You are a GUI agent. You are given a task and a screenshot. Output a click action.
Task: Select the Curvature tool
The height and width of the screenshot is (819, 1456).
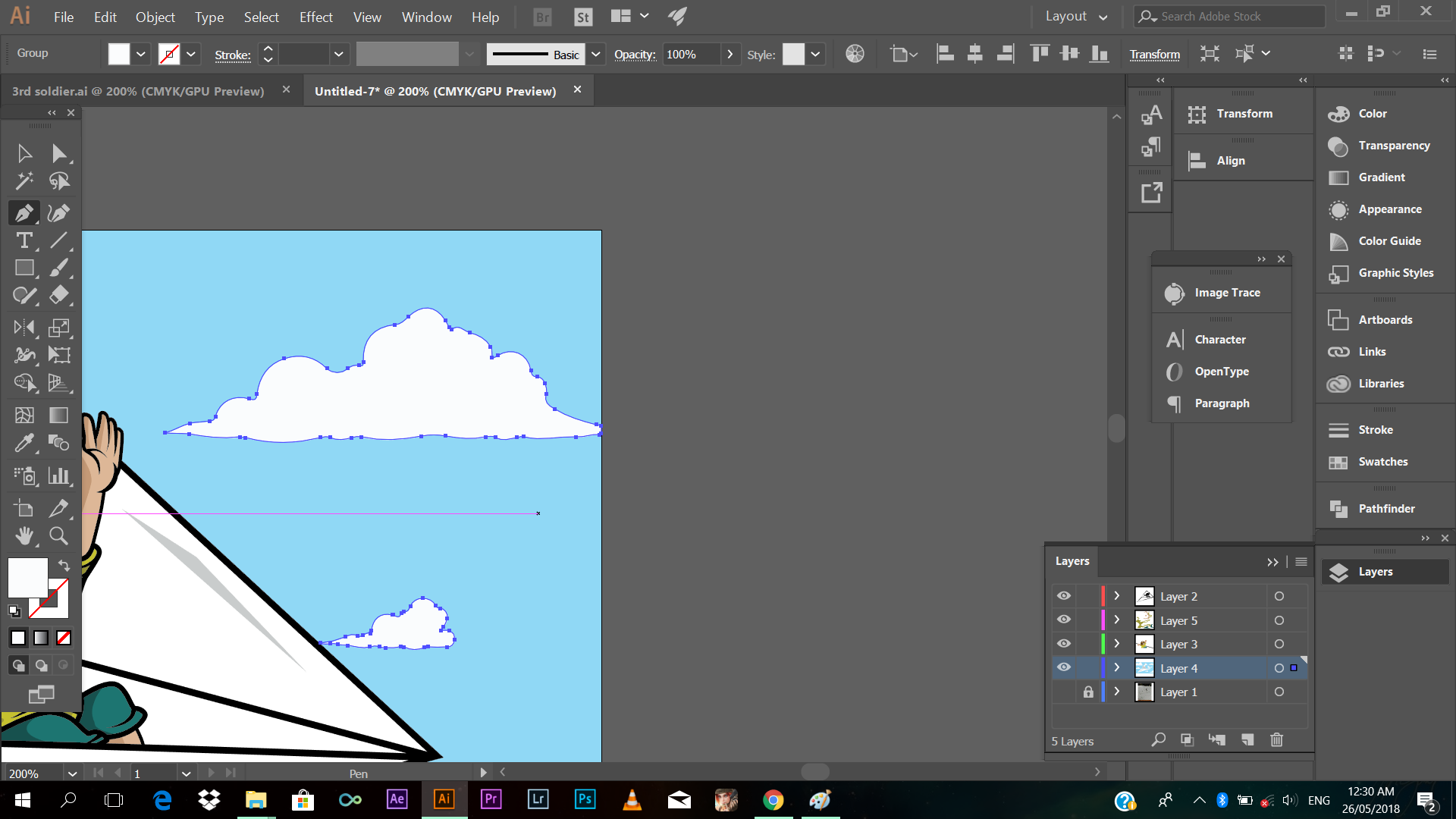[59, 213]
